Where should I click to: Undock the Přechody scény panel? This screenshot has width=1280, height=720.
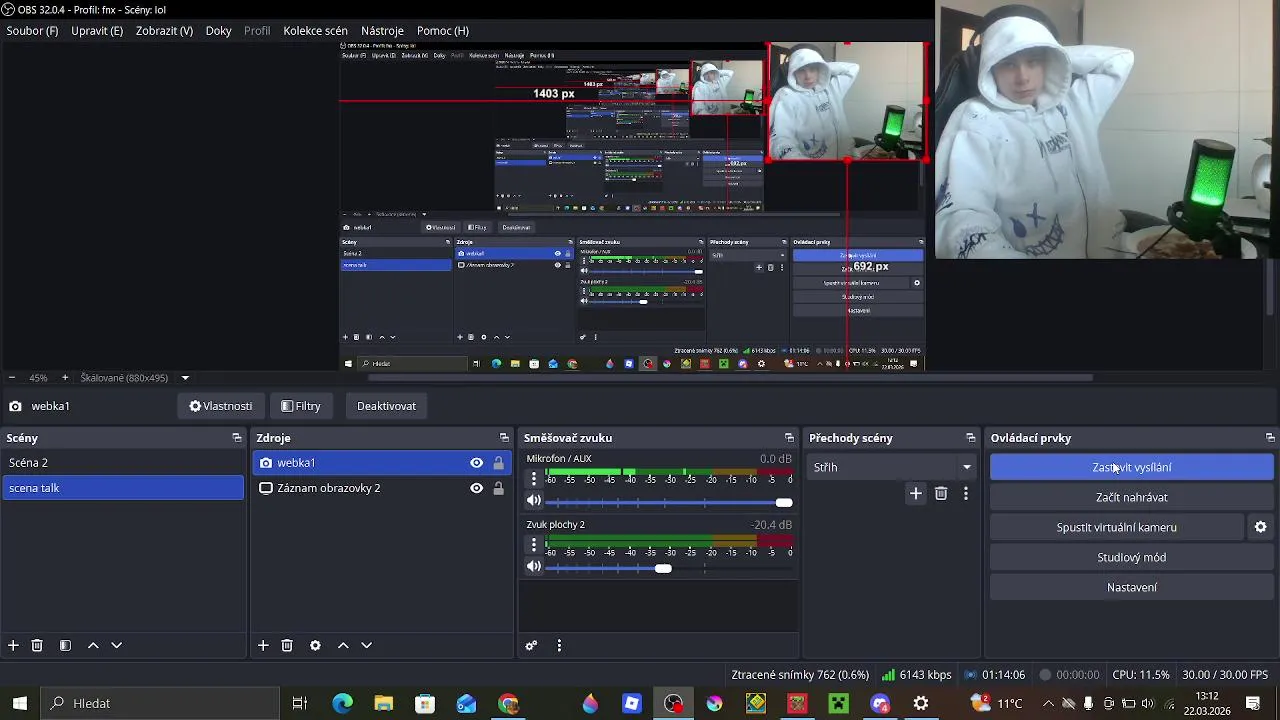(970, 438)
